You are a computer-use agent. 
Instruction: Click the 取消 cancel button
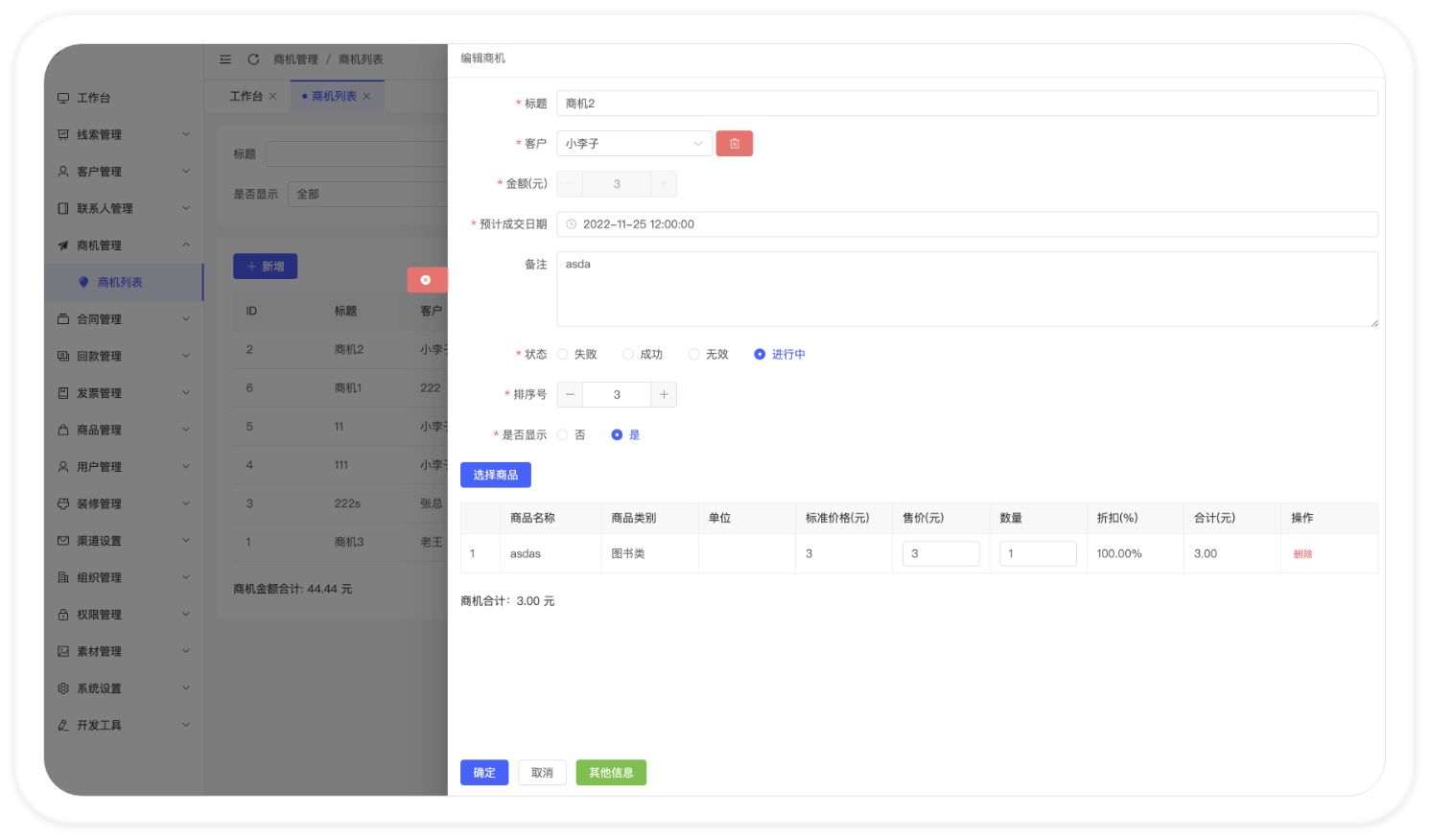(542, 773)
